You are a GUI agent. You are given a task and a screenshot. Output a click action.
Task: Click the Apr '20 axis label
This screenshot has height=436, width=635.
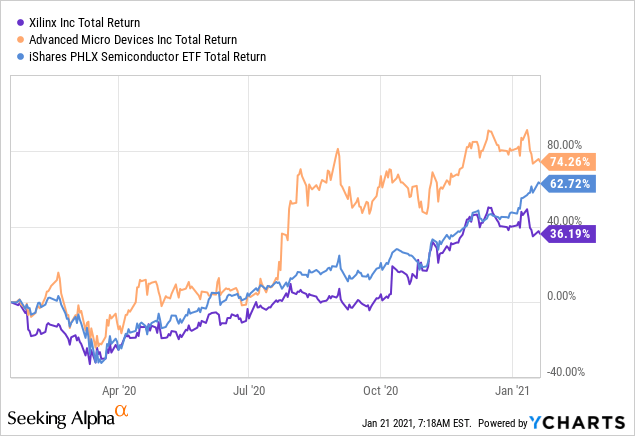click(119, 391)
